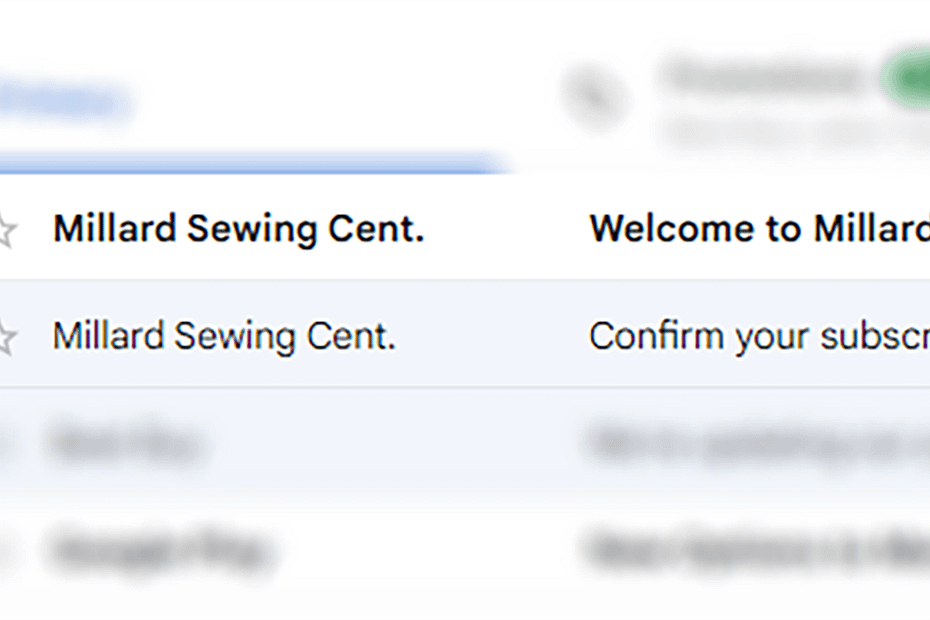Click the sender name in the fourth blurred row
This screenshot has height=620, width=930.
click(160, 548)
